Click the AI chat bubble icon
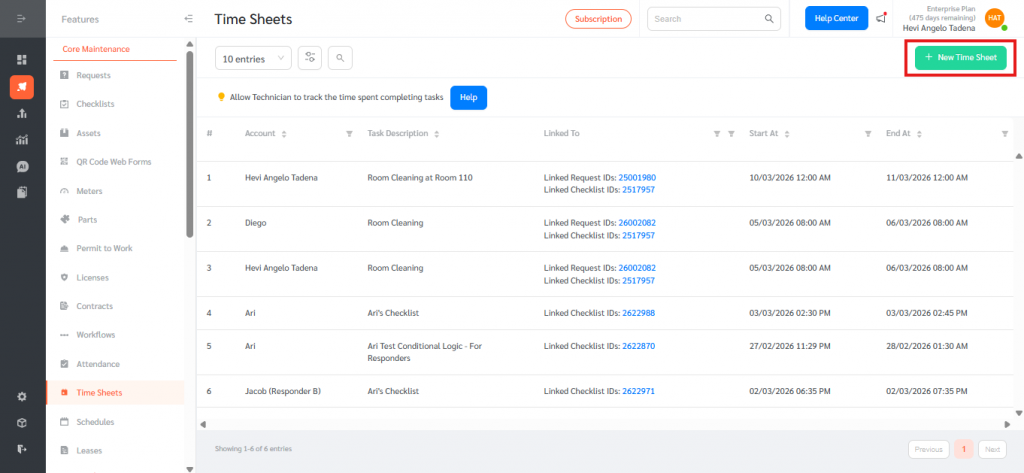The image size is (1024, 473). tap(22, 166)
